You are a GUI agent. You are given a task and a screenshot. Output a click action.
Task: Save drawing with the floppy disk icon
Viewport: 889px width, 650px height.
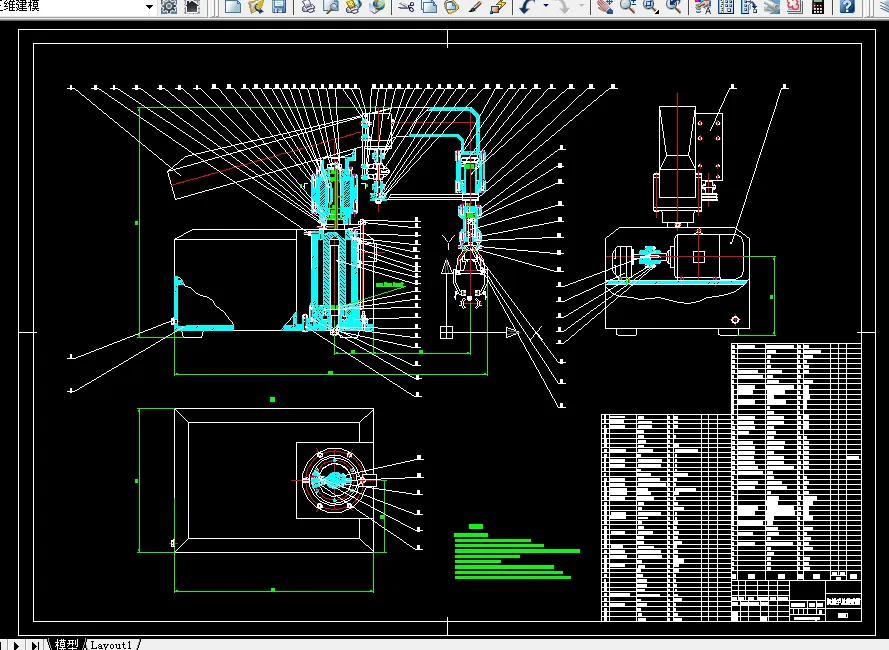coord(279,7)
